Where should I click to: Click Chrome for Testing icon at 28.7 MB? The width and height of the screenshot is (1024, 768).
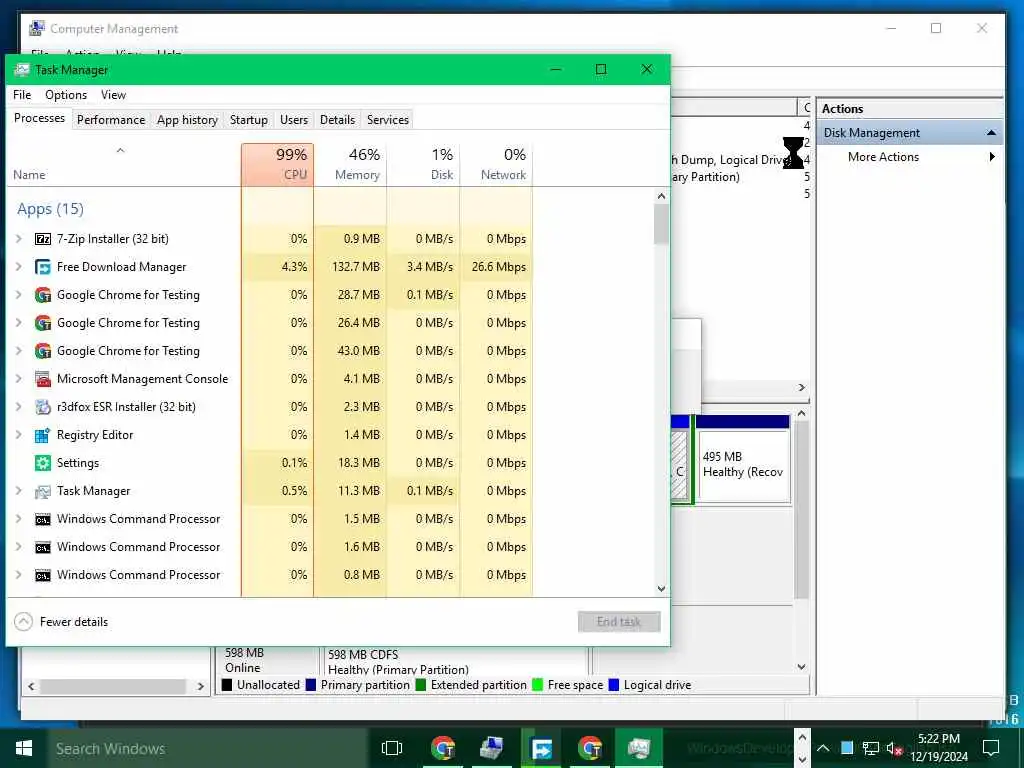[x=43, y=295]
